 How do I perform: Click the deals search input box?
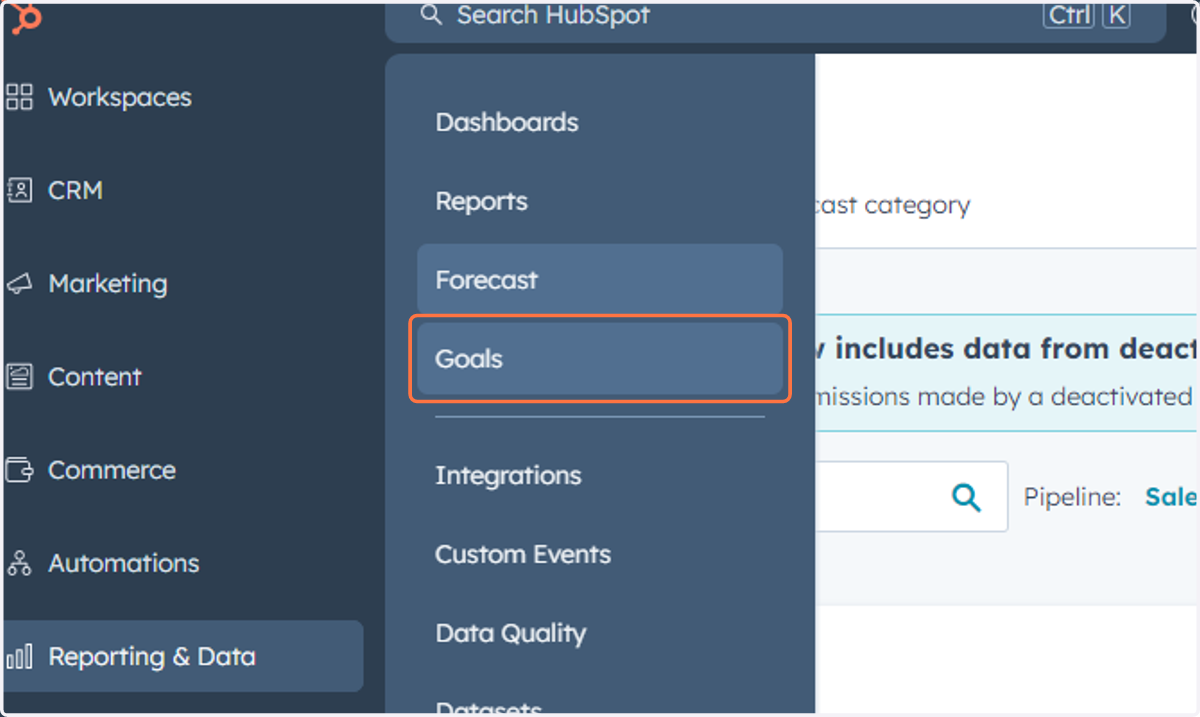click(912, 497)
